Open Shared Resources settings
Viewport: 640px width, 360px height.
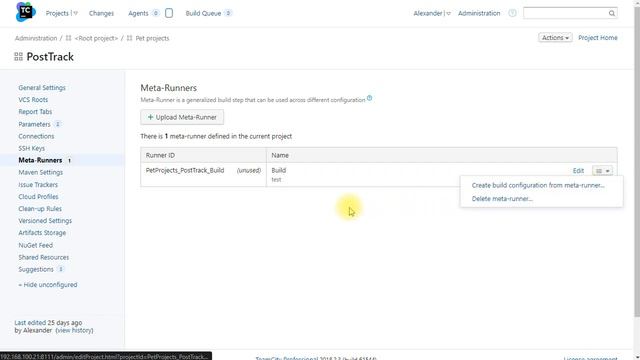(44, 257)
